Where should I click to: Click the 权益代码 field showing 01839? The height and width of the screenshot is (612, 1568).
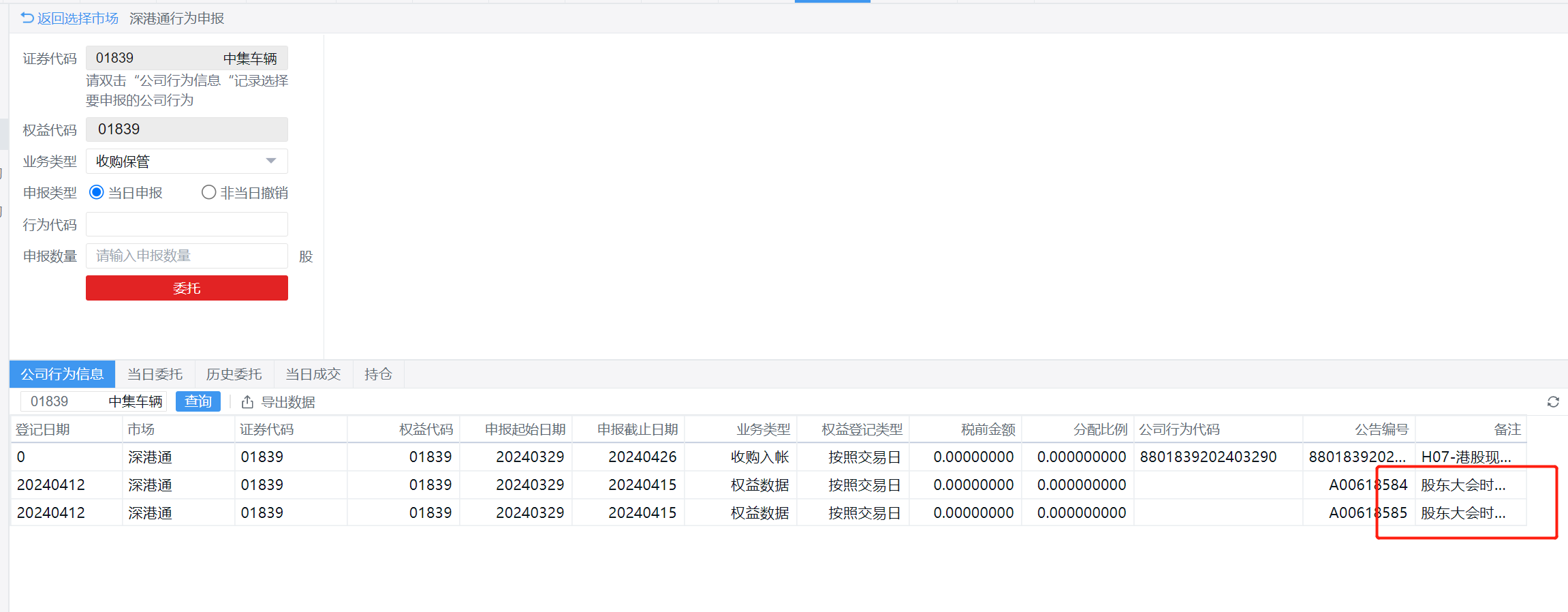tap(187, 129)
